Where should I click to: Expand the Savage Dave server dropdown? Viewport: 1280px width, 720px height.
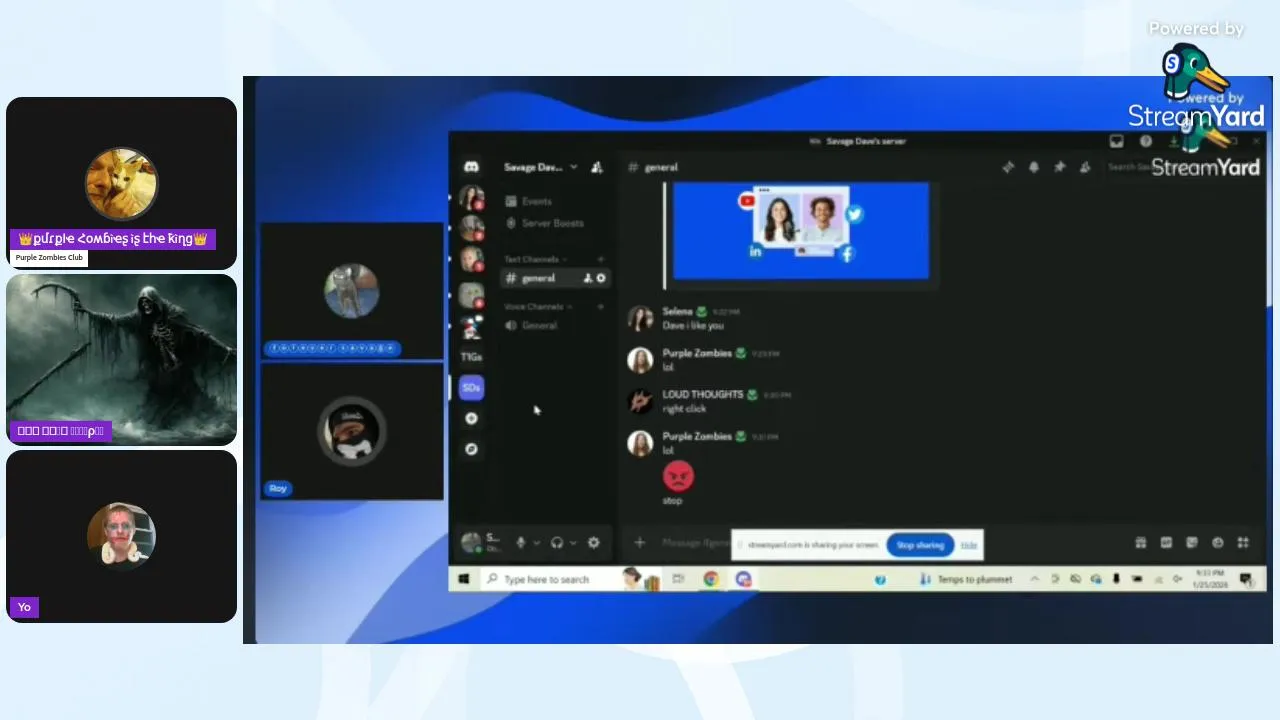coord(573,167)
